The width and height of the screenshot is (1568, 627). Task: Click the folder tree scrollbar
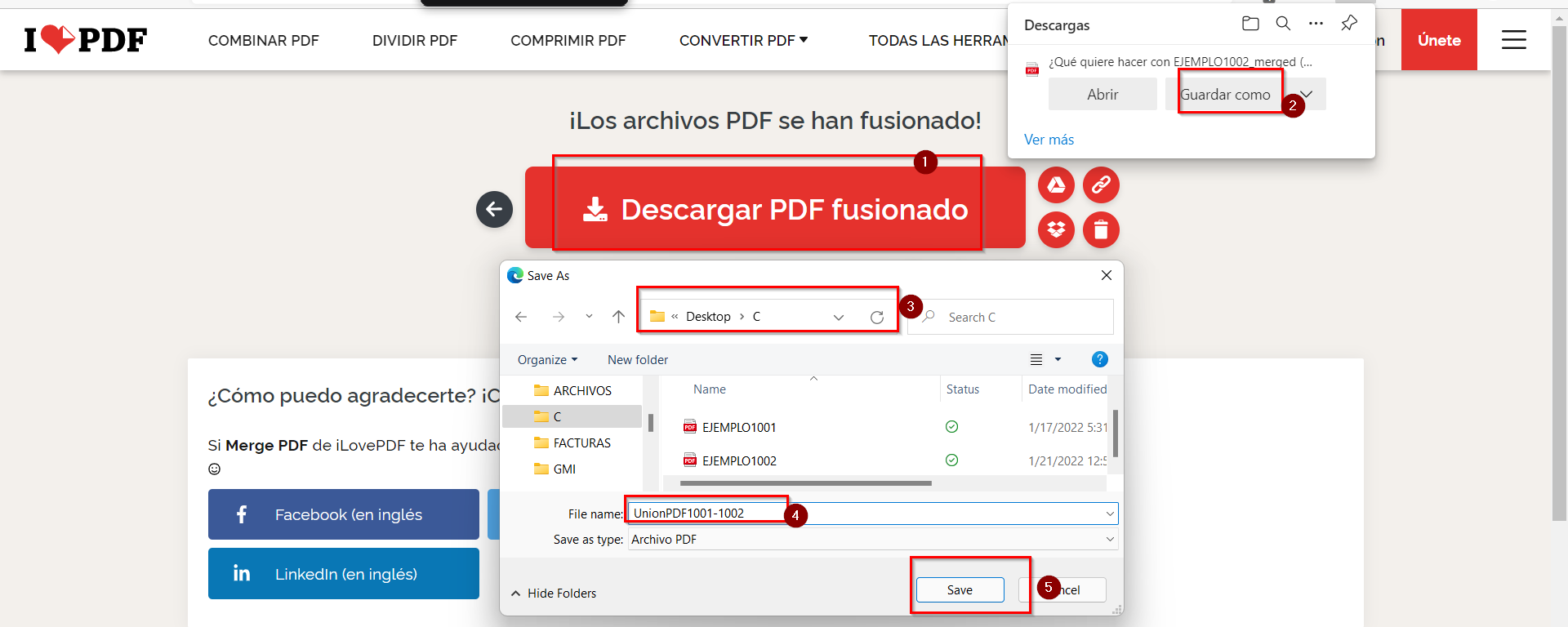pos(651,422)
